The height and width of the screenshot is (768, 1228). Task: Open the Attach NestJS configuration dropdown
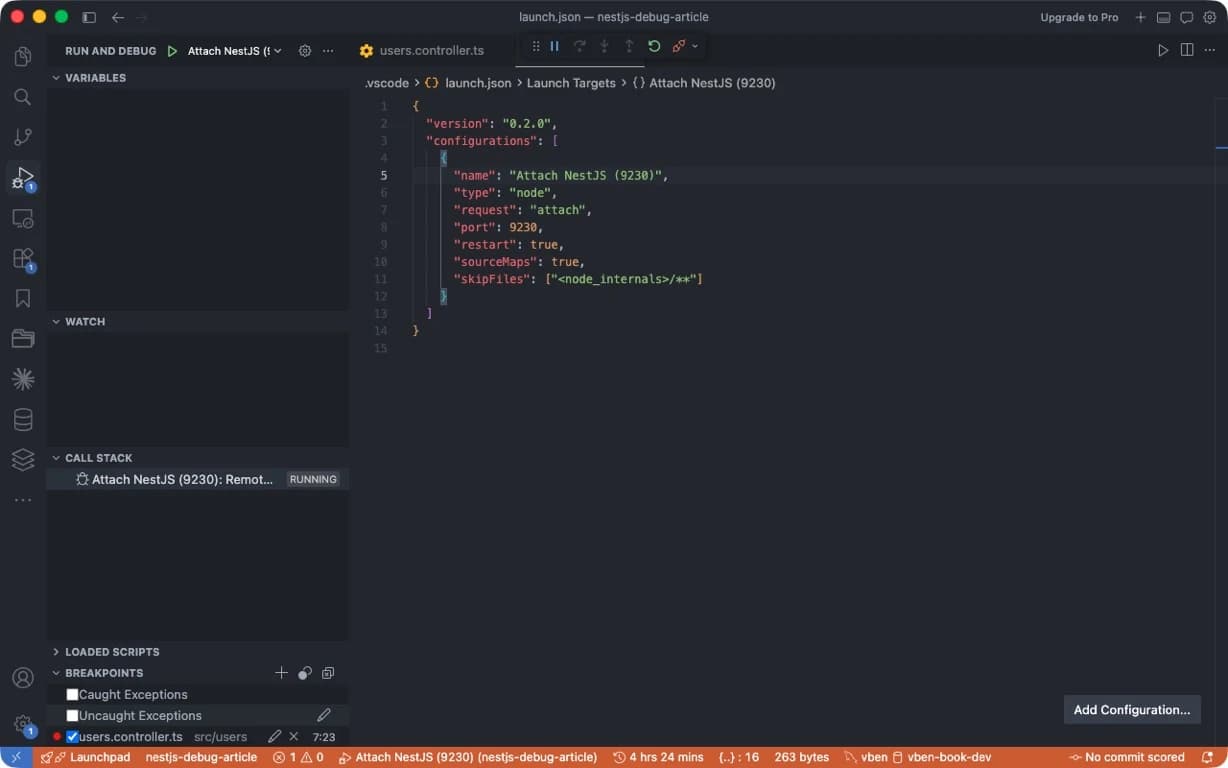coord(234,51)
